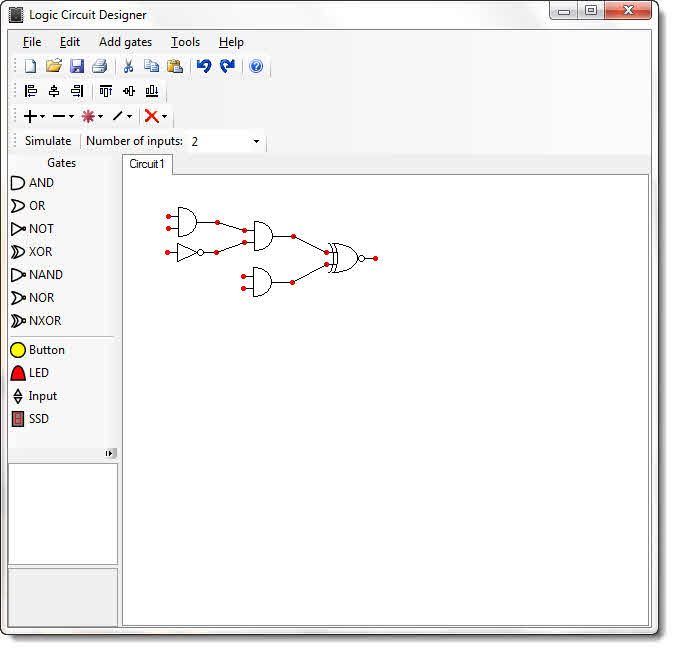
Task: Cut the selection with the scissors icon
Action: [x=128, y=66]
